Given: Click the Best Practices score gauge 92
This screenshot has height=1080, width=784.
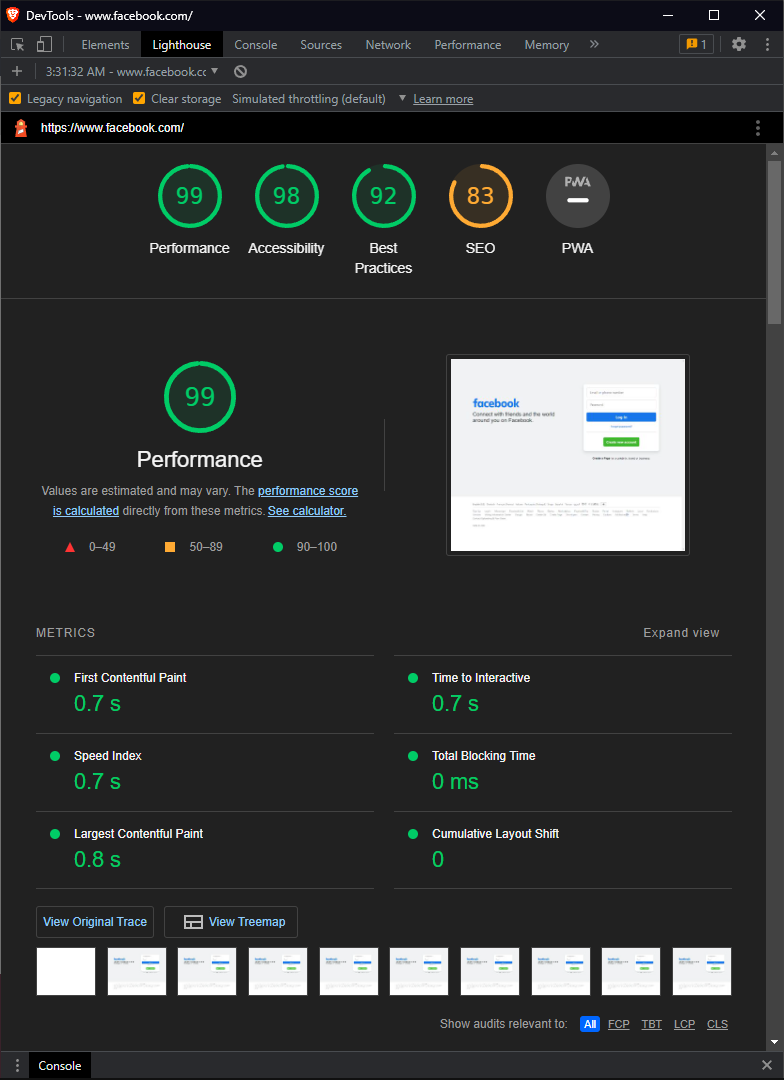Looking at the screenshot, I should tap(383, 196).
